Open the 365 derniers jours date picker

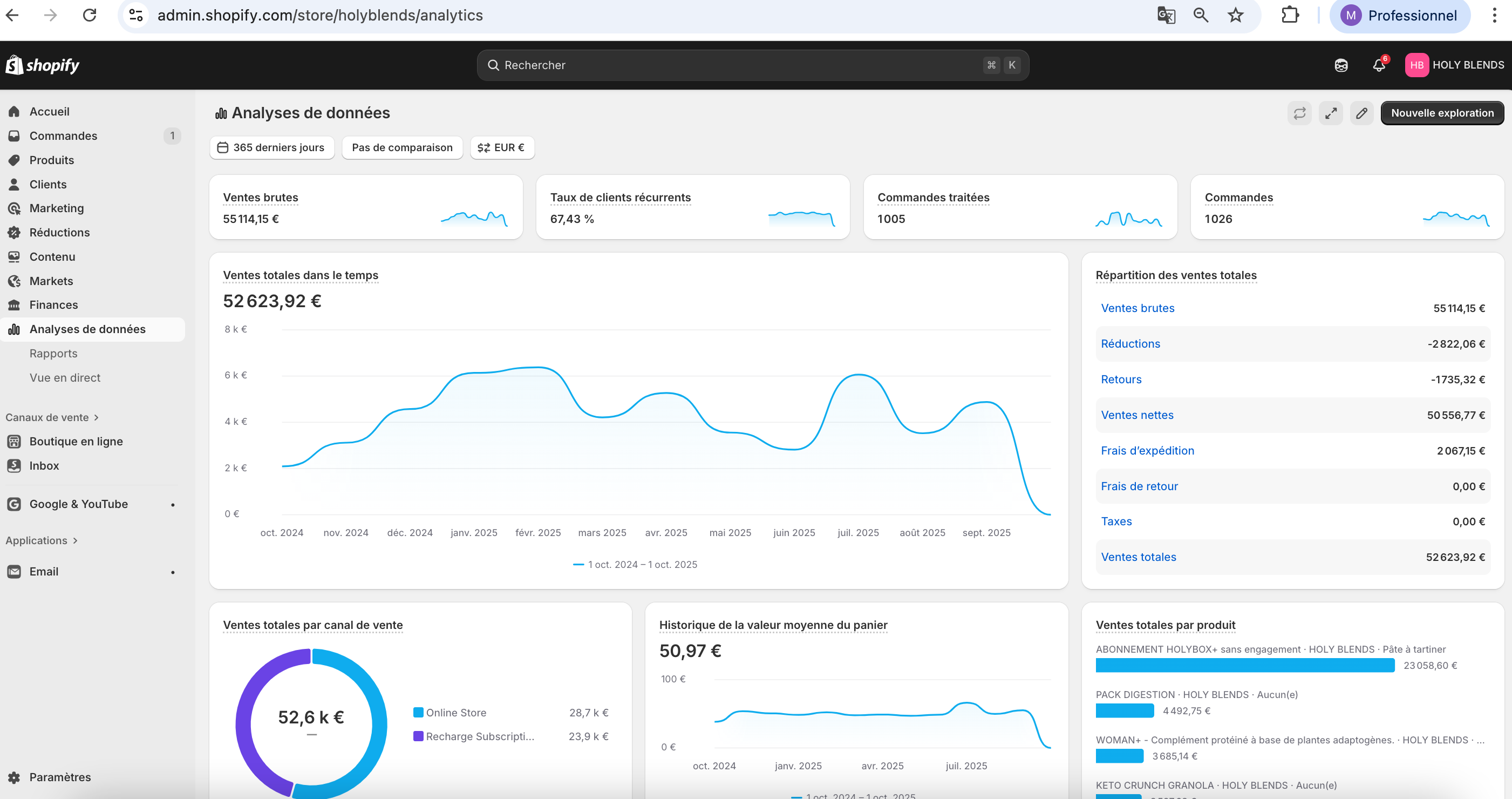point(271,147)
